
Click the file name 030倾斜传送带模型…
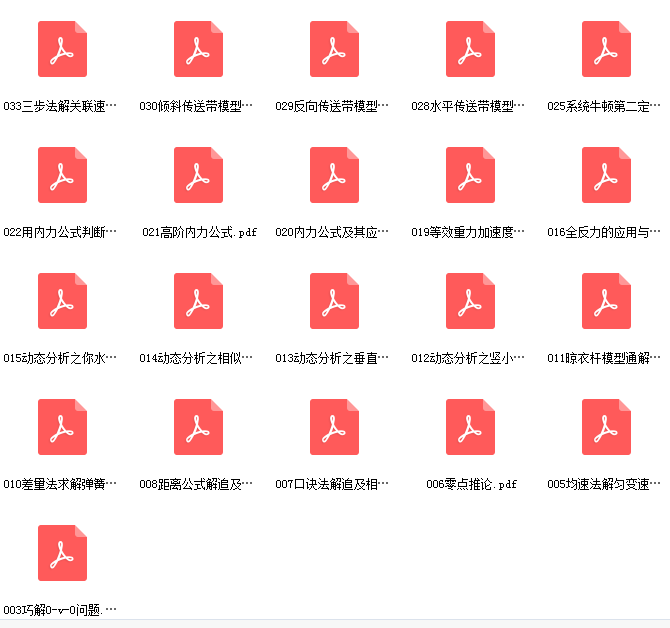tap(196, 106)
